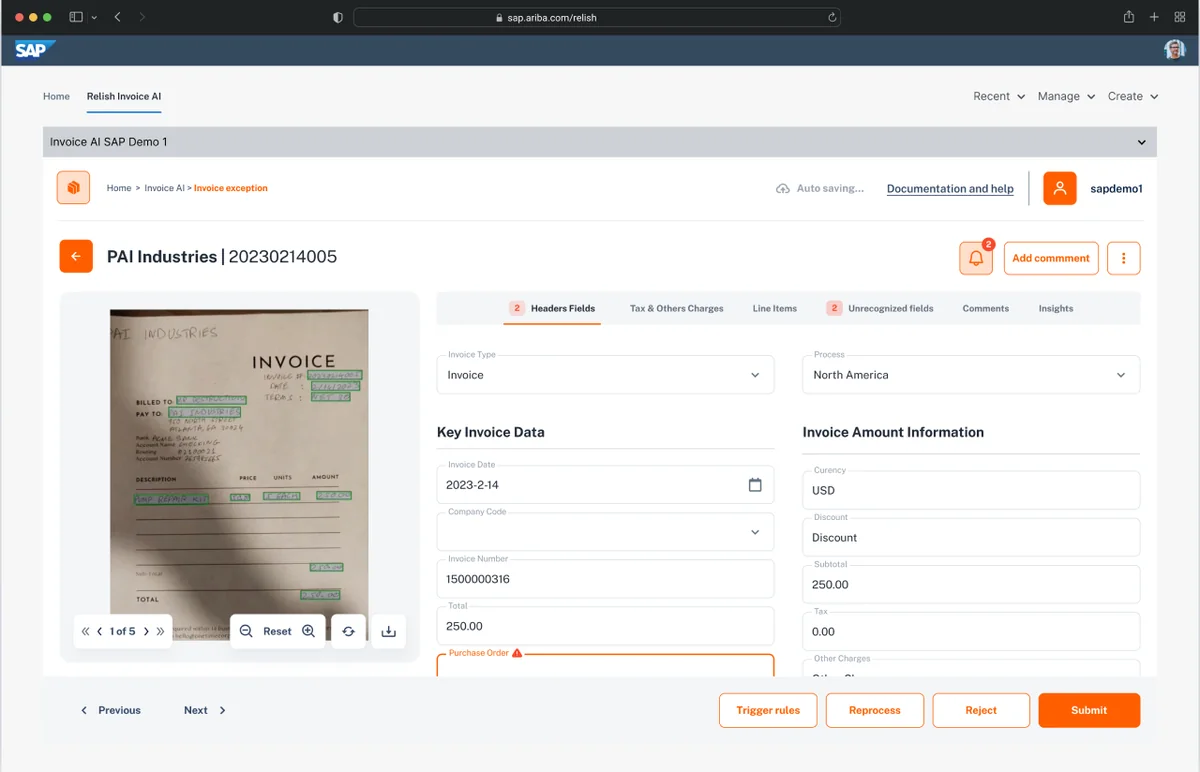Open the notifications bell icon
The height and width of the screenshot is (772, 1200).
[x=976, y=258]
